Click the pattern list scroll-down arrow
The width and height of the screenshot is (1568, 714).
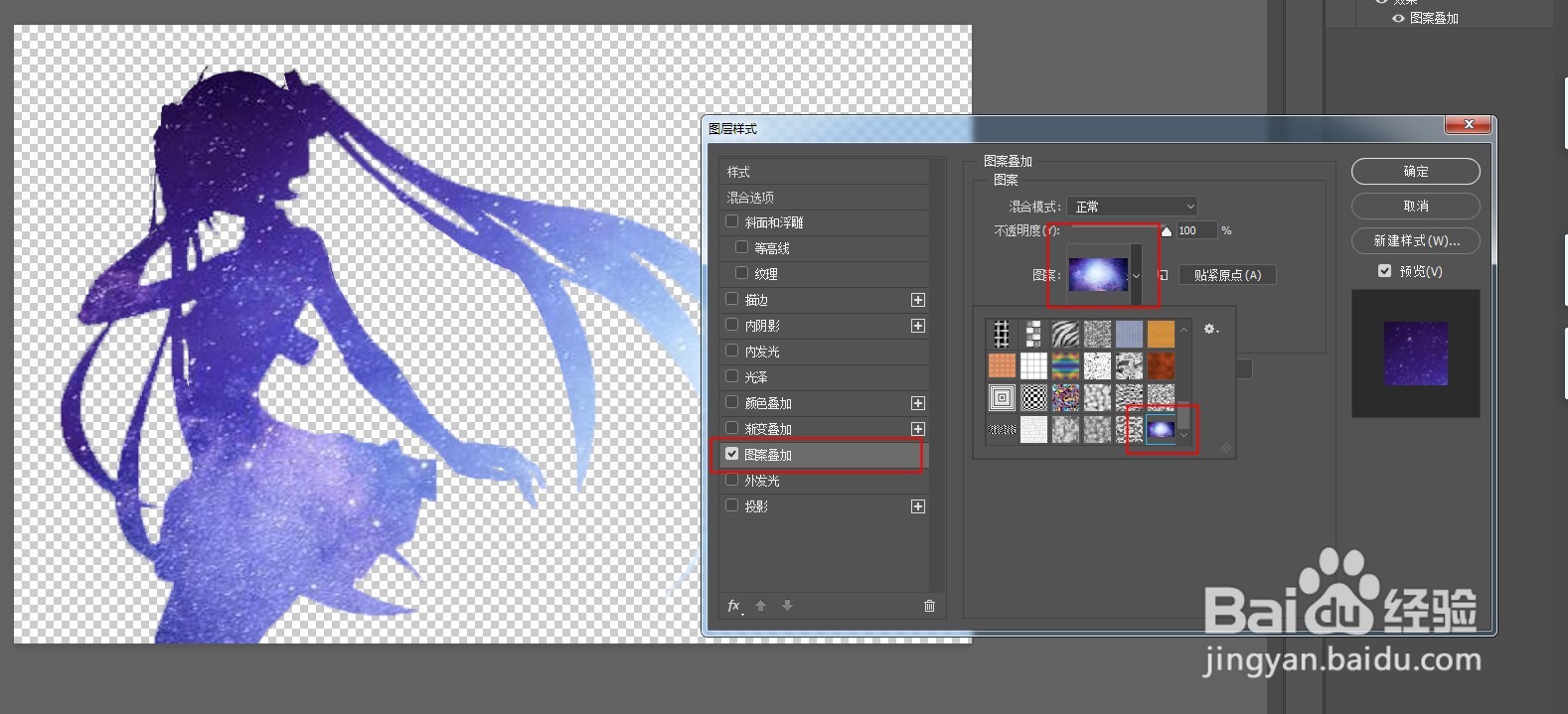(x=1183, y=435)
